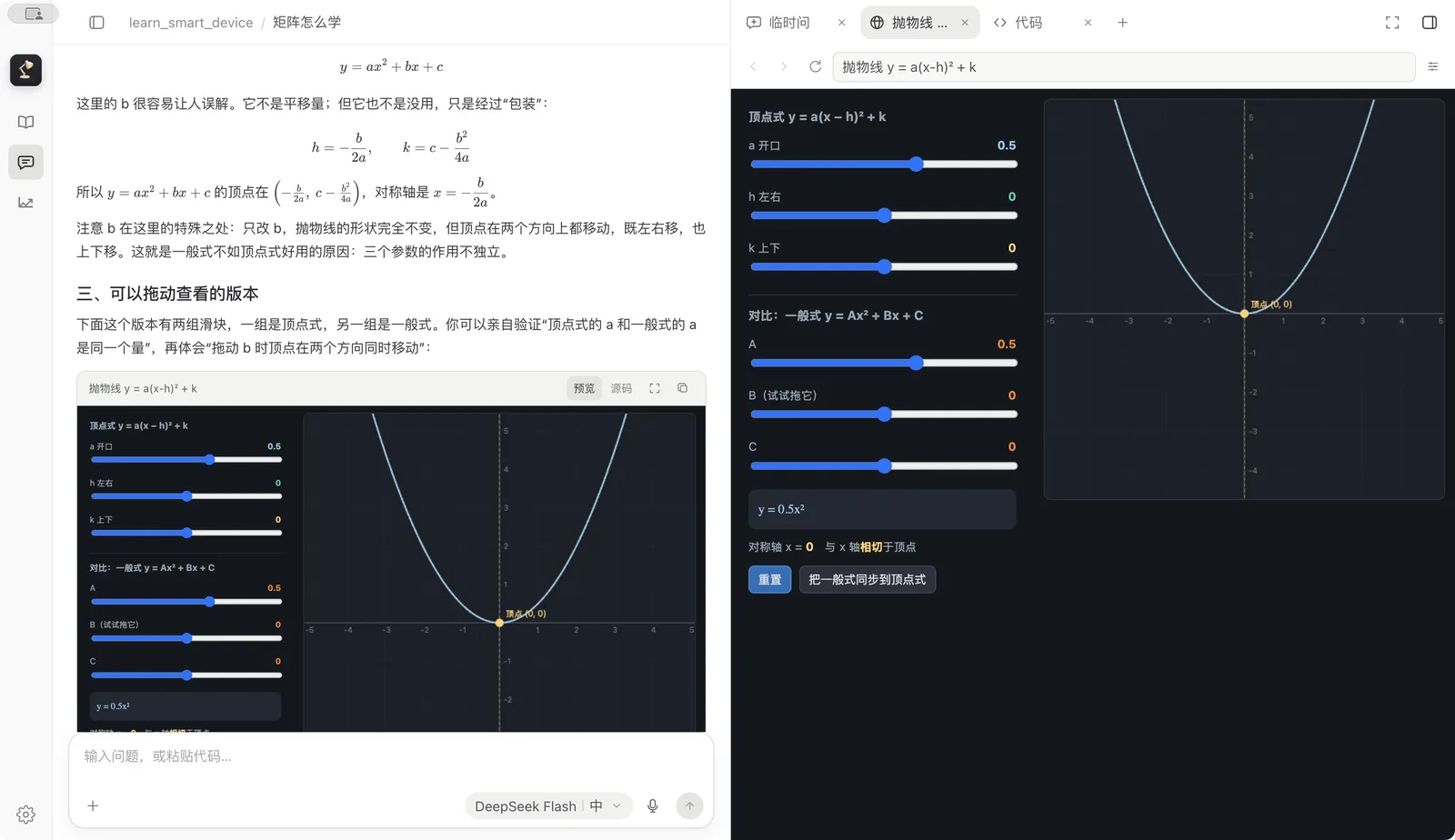
Task: Adjust the A slider in embedded chat preview
Action: point(186,602)
